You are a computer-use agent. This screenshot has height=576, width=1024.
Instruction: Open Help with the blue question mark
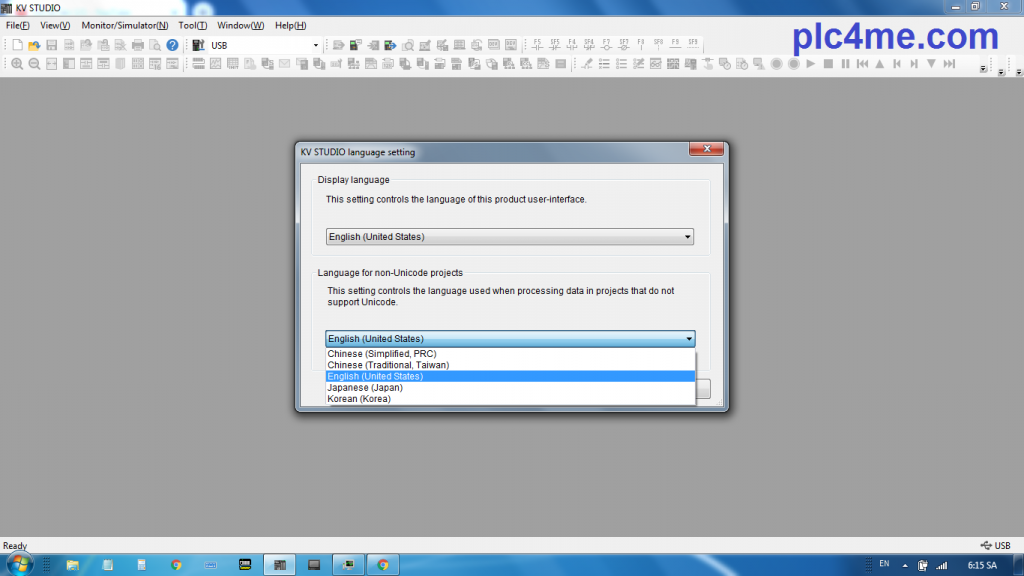tap(172, 45)
